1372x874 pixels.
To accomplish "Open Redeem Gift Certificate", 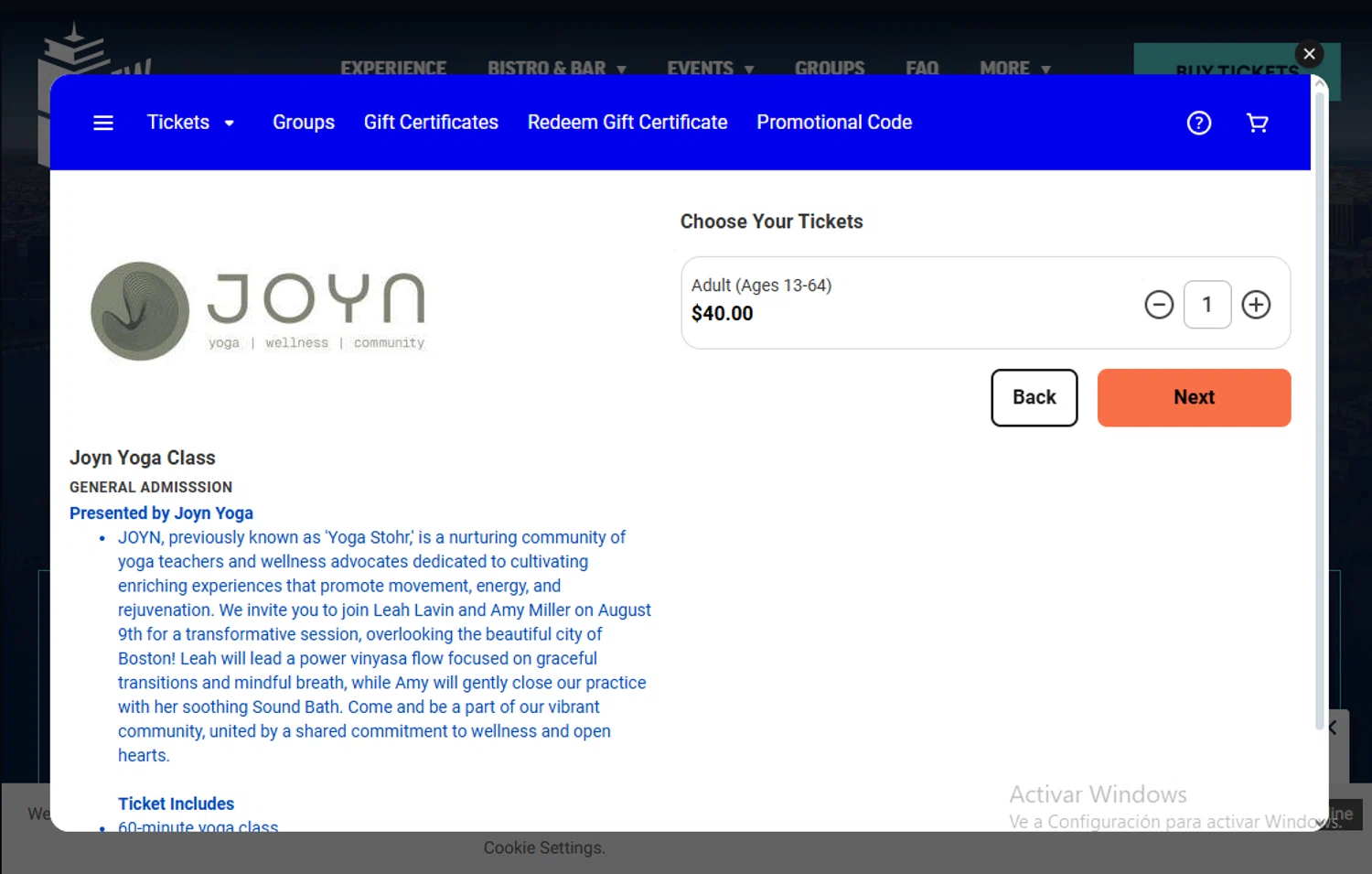I will pos(627,123).
